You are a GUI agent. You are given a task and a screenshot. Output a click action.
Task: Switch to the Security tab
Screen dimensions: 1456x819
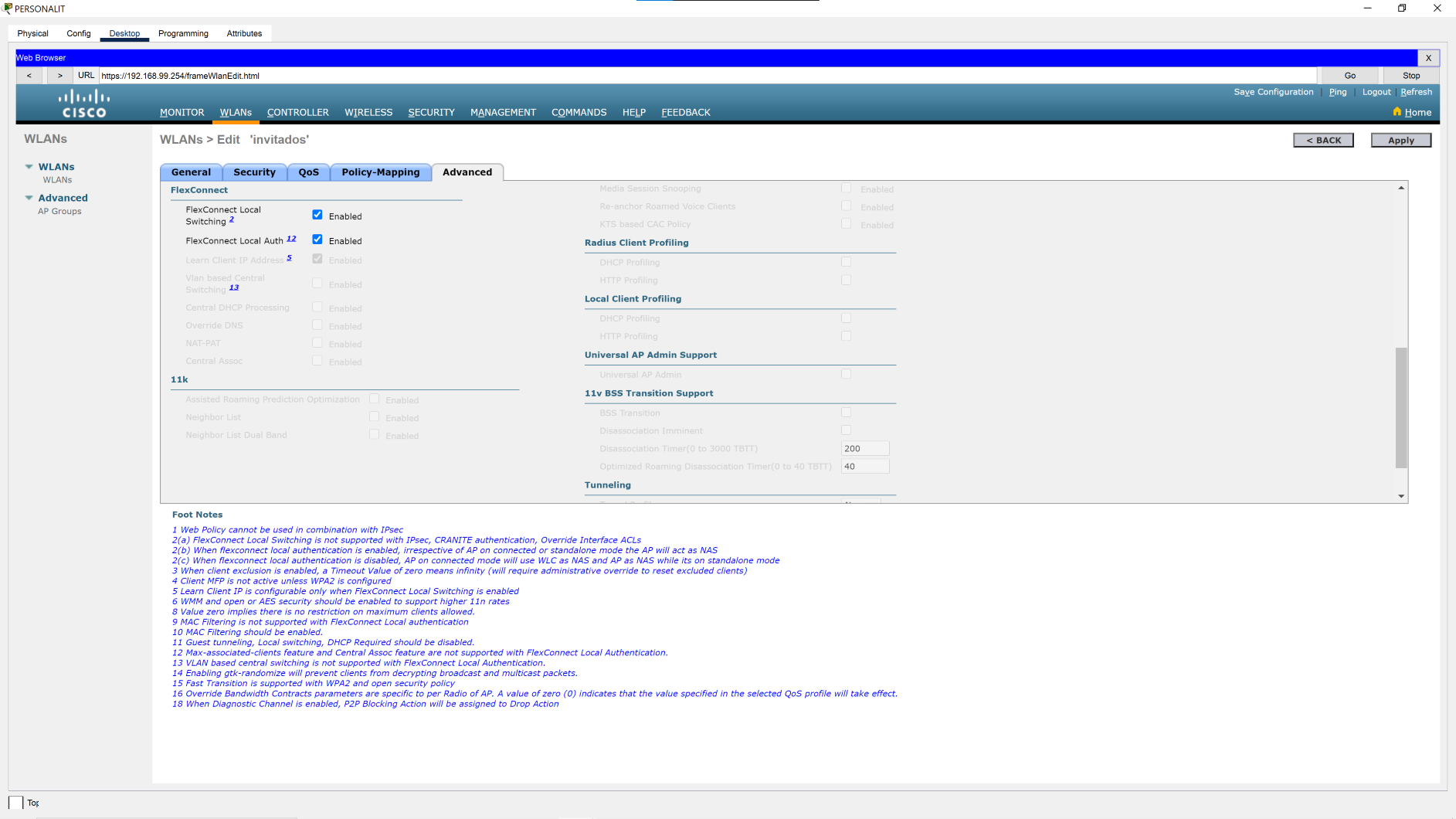(255, 172)
